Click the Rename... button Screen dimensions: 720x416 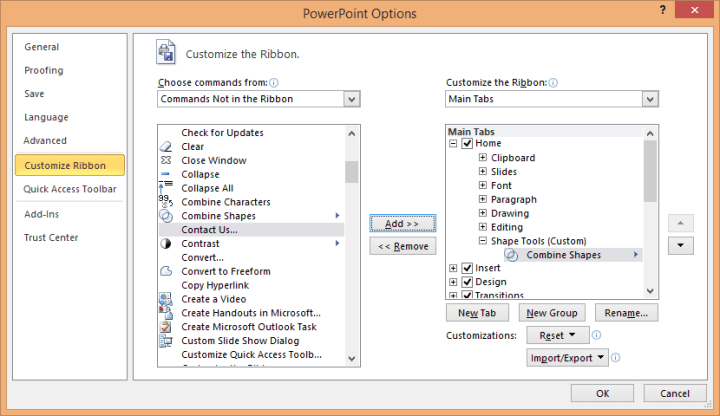click(626, 313)
